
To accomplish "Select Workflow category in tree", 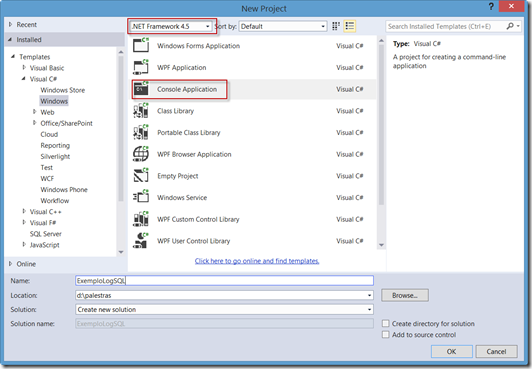I will 55,201.
